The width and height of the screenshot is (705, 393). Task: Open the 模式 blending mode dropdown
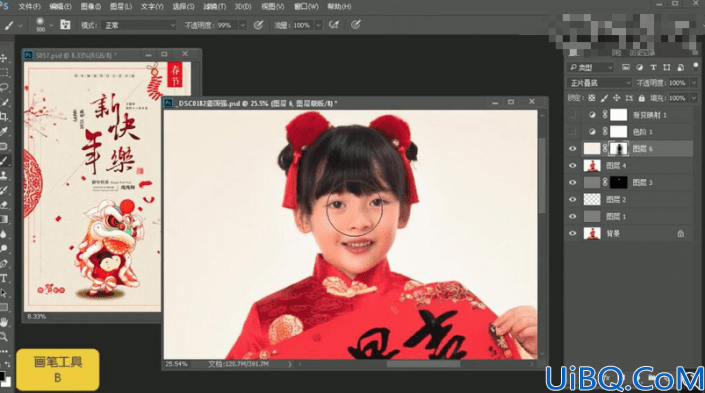[138, 26]
